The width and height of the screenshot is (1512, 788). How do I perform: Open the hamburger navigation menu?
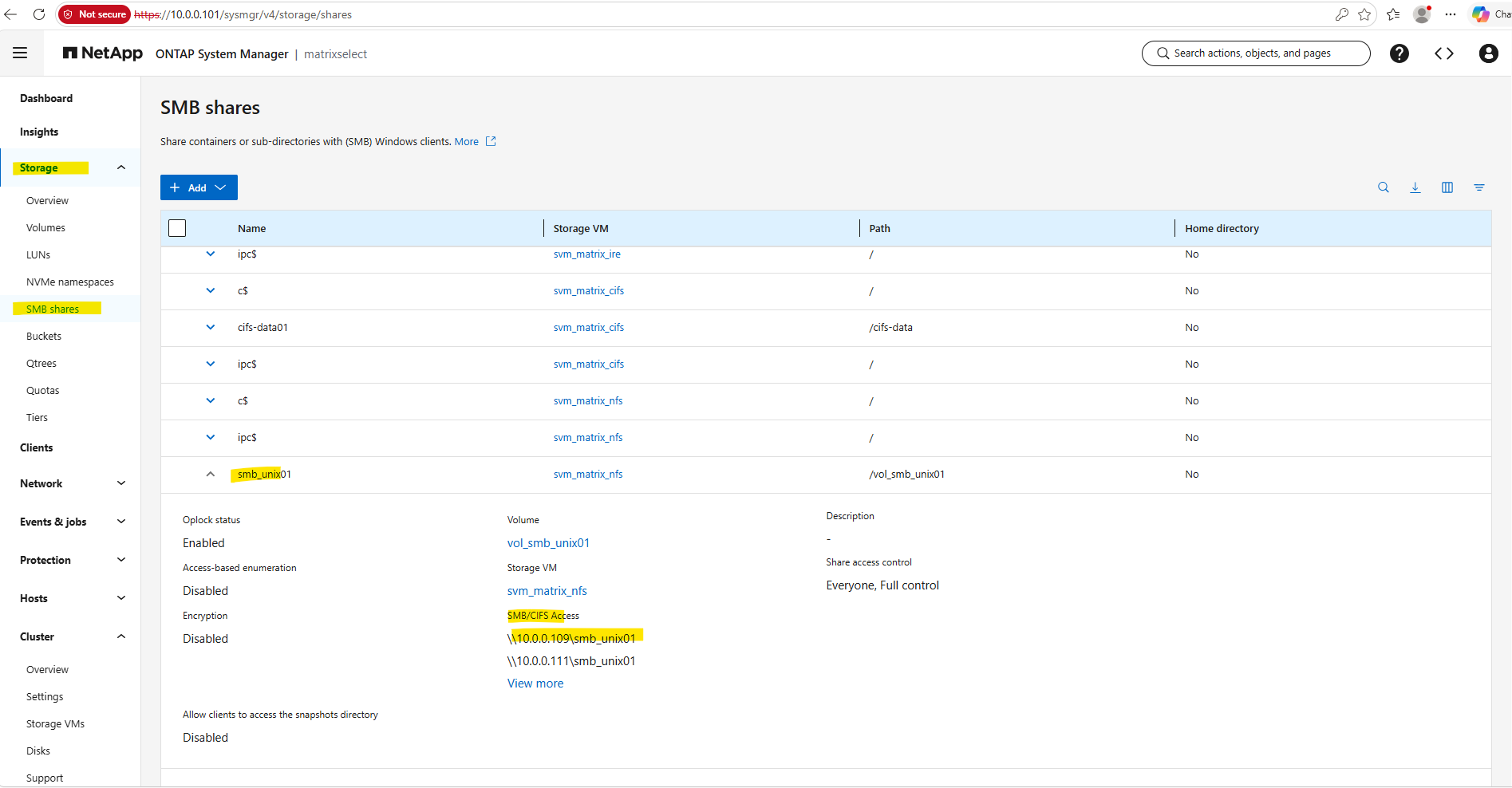20,53
